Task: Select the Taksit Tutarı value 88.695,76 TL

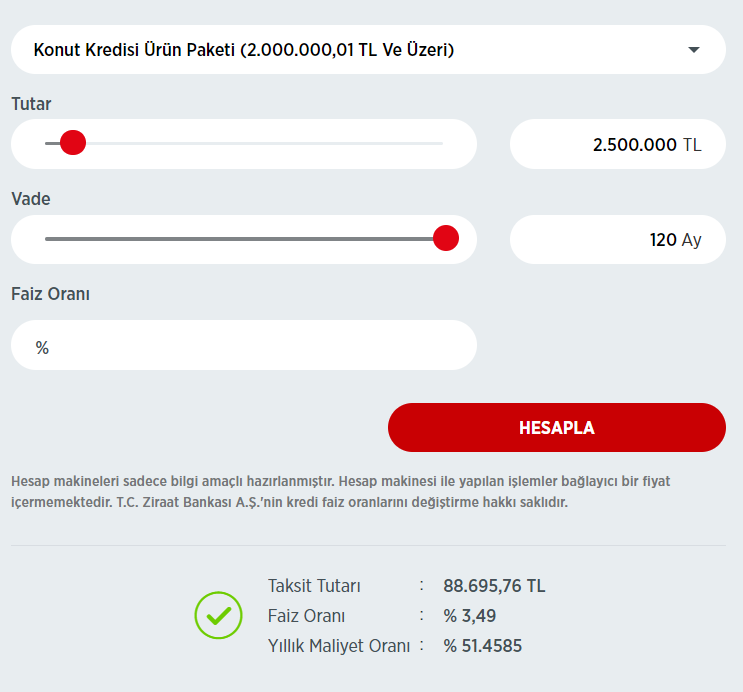Action: (494, 586)
